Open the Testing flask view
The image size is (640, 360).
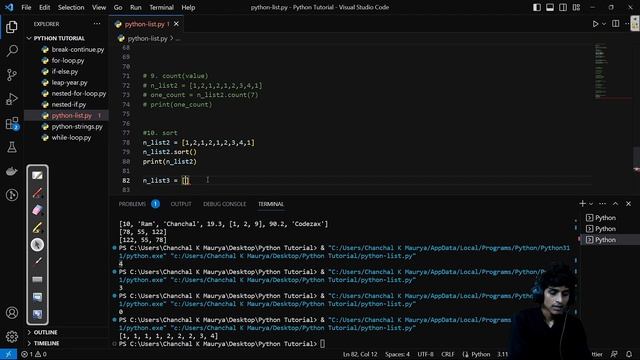click(x=12, y=147)
